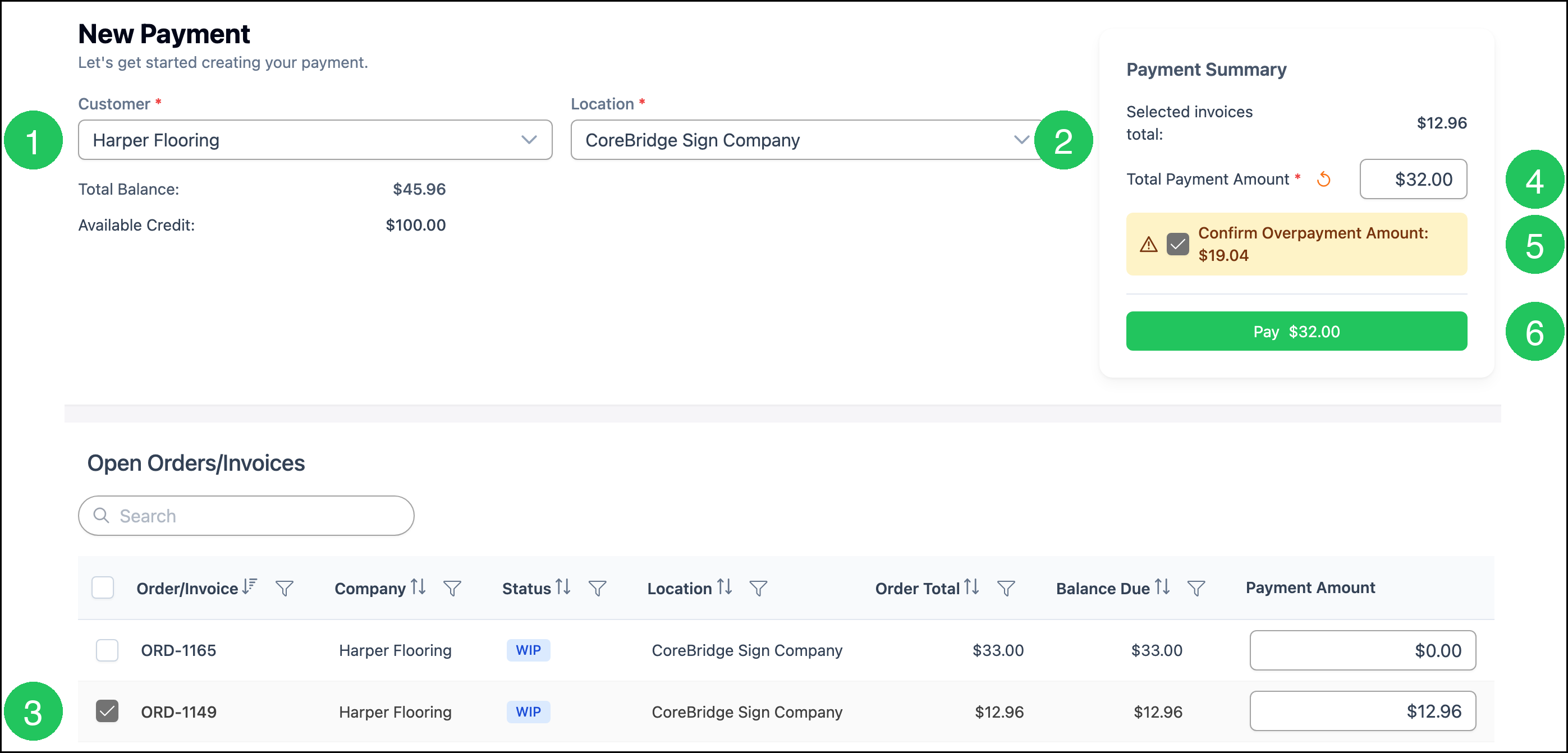Click the ORD-1149 payment amount field
Screen dimensions: 1568x753
click(x=1363, y=711)
